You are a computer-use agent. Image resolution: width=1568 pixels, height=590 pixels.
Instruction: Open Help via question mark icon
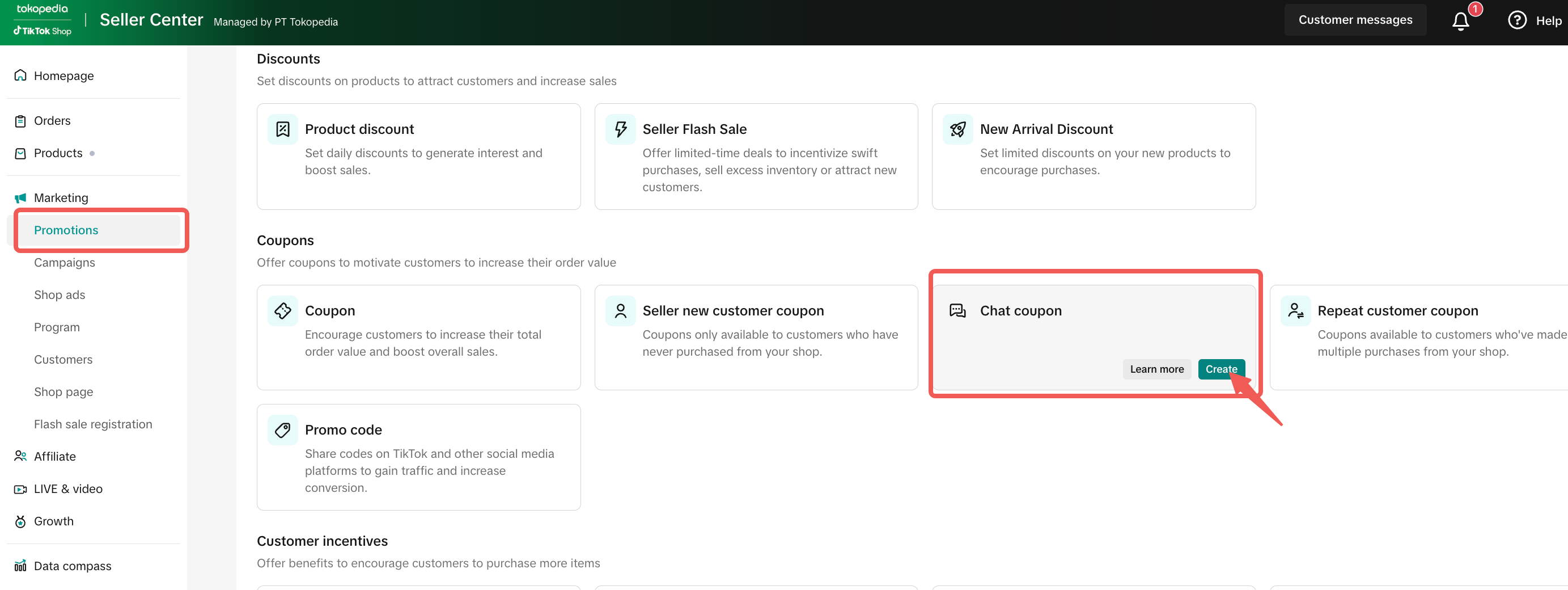pyautogui.click(x=1516, y=20)
